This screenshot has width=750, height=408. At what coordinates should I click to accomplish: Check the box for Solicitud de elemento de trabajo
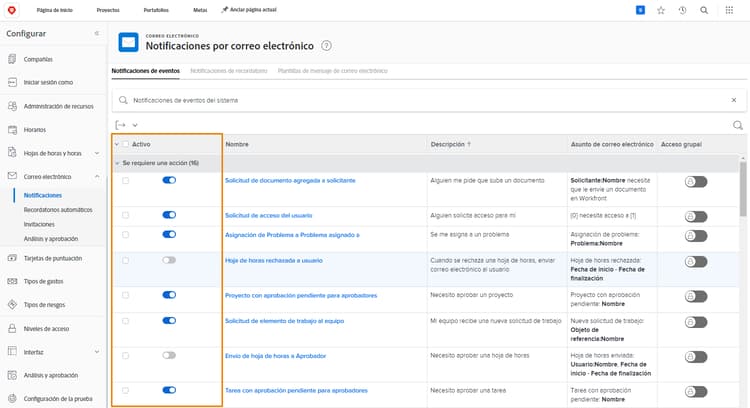[125, 321]
